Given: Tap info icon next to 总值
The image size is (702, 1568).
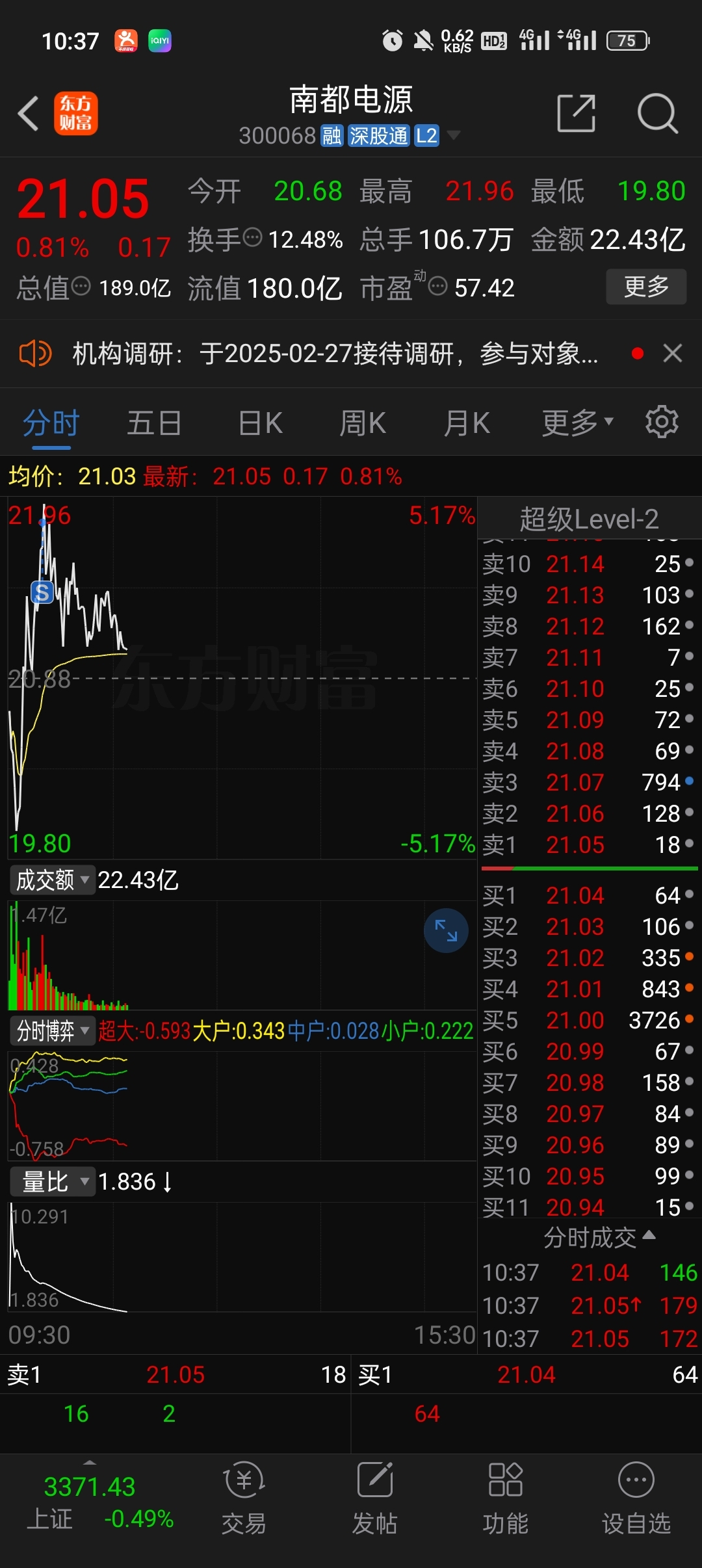Looking at the screenshot, I should click(x=81, y=285).
